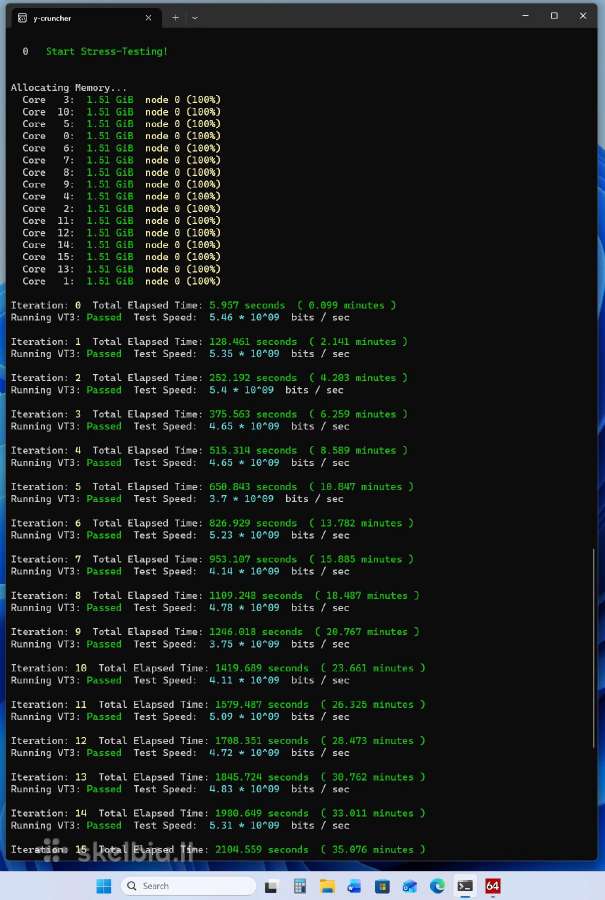
Task: Click '20.767 minutes' in Iteration 9
Action: (367, 631)
